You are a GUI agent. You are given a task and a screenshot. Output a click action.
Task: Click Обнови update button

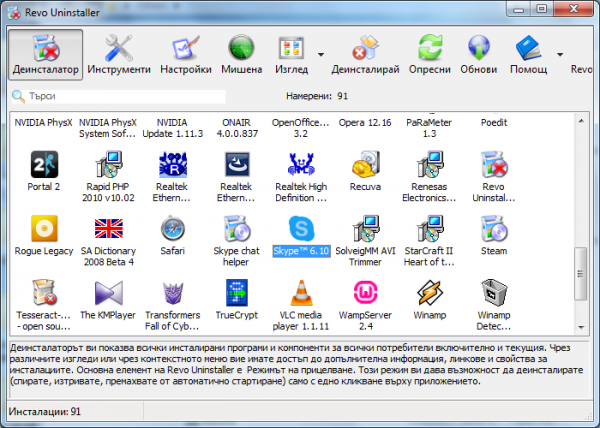[478, 55]
